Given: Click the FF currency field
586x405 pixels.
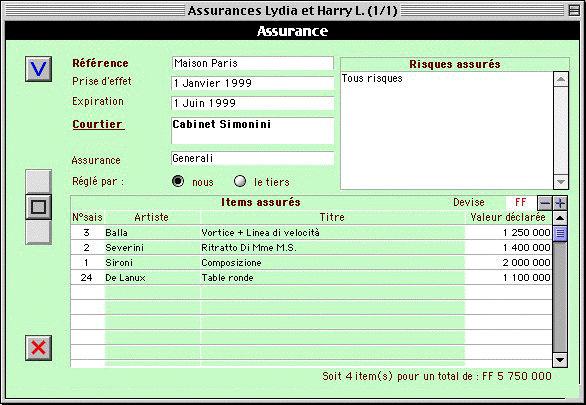Looking at the screenshot, I should [521, 202].
